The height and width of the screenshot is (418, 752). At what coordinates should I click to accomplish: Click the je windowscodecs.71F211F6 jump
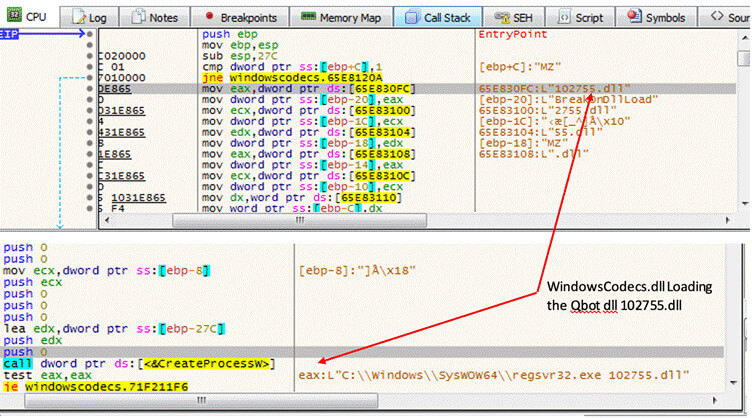tap(95, 387)
